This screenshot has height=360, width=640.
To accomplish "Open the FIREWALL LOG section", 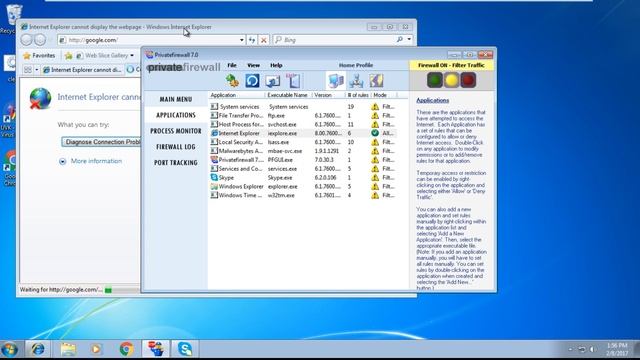I will (176, 147).
